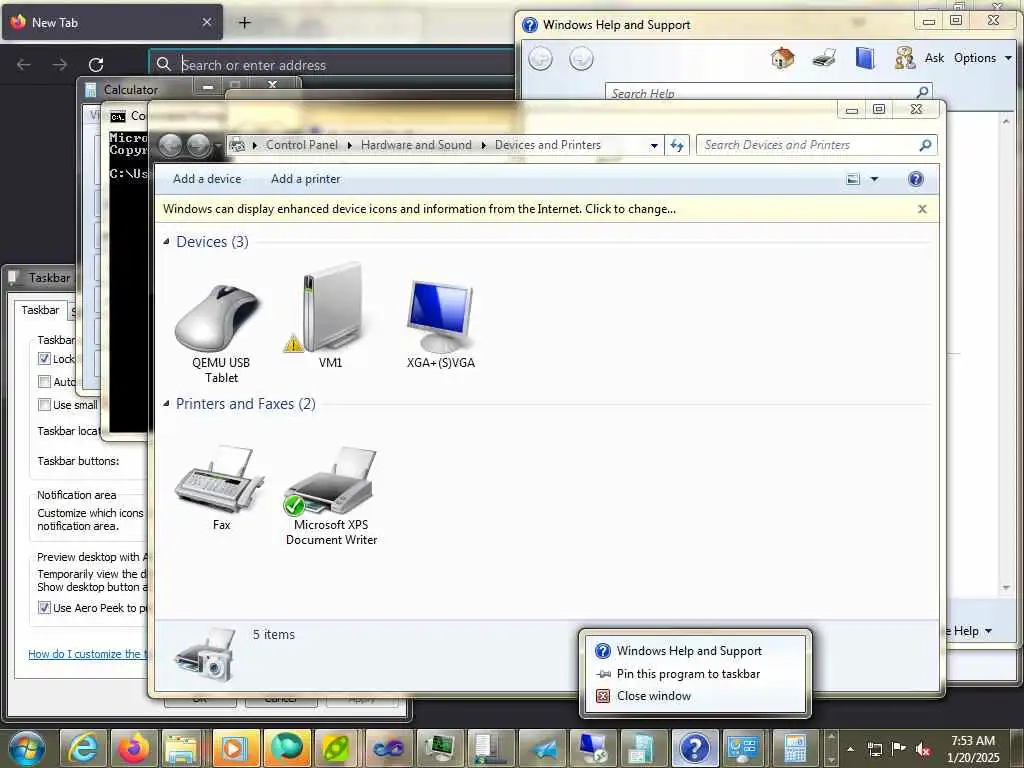Click the Action Center flag tray icon

pyautogui.click(x=899, y=749)
